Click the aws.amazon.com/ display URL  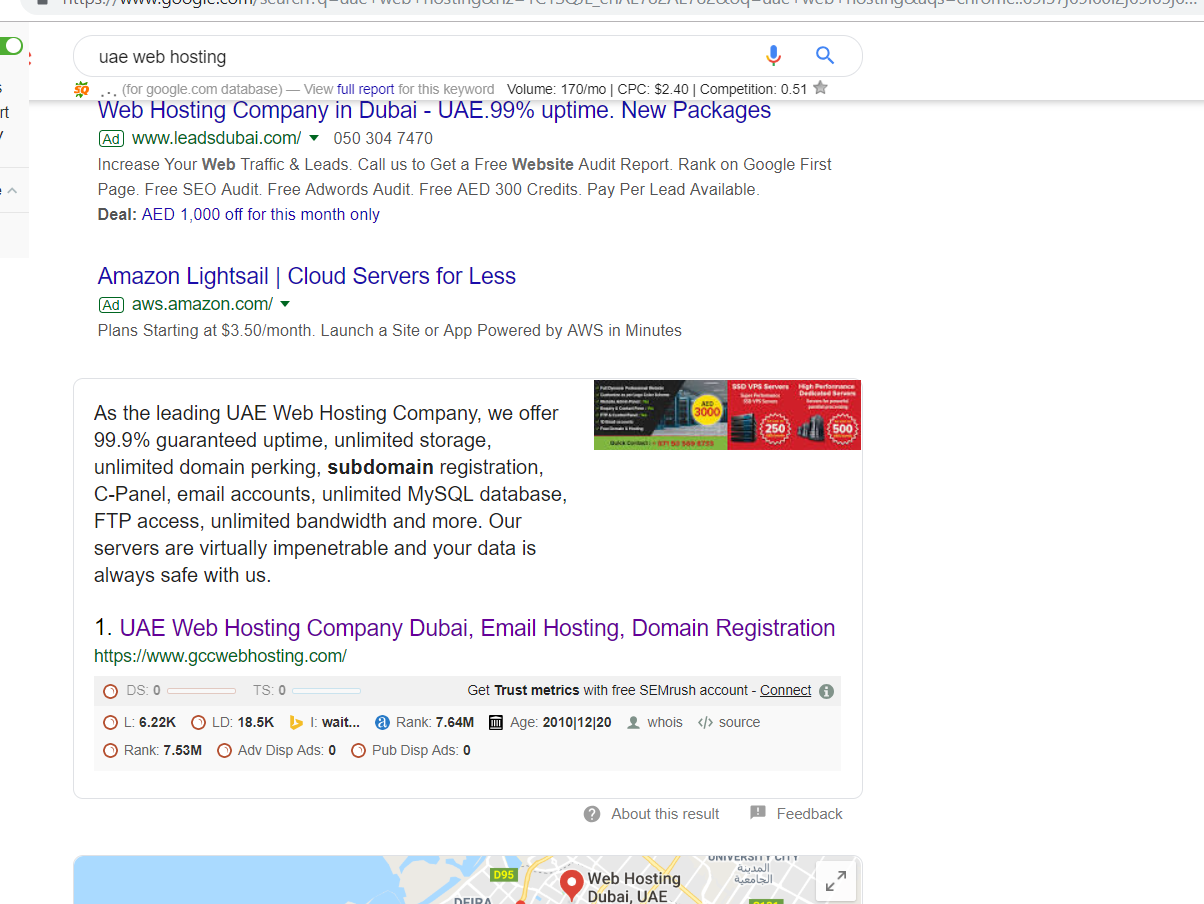click(x=202, y=304)
